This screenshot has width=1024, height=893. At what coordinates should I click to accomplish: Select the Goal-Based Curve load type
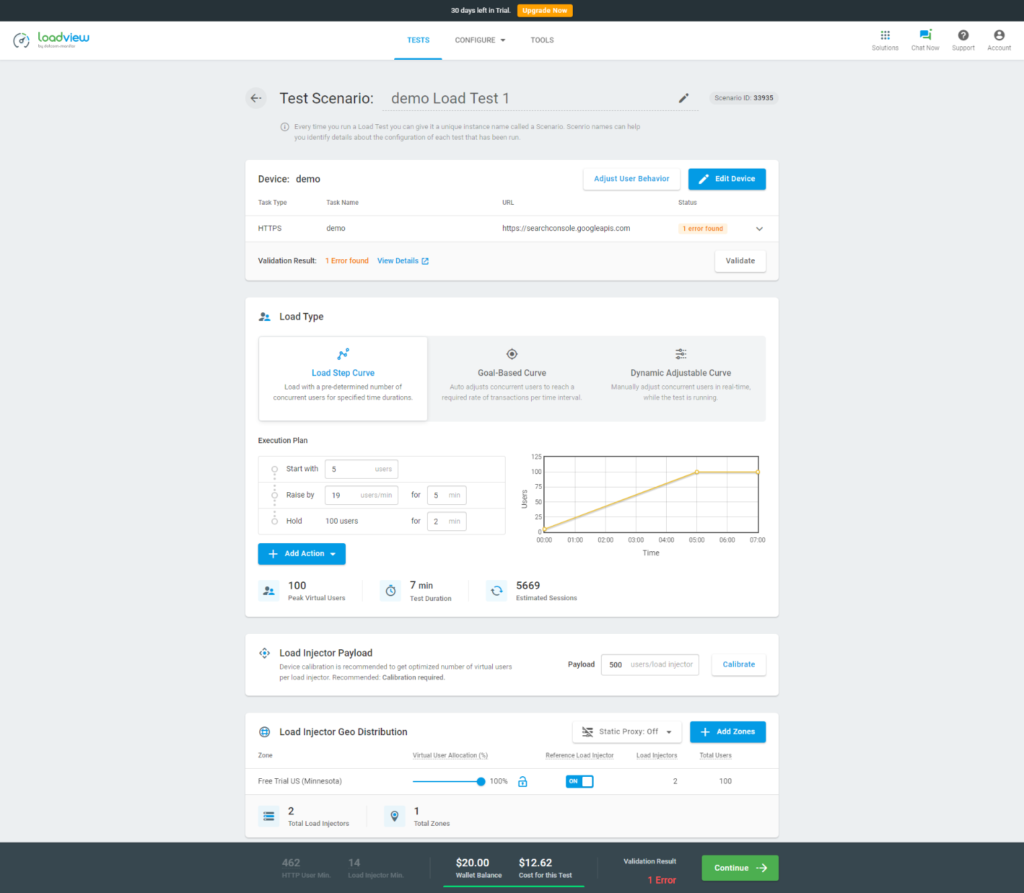[x=512, y=378]
